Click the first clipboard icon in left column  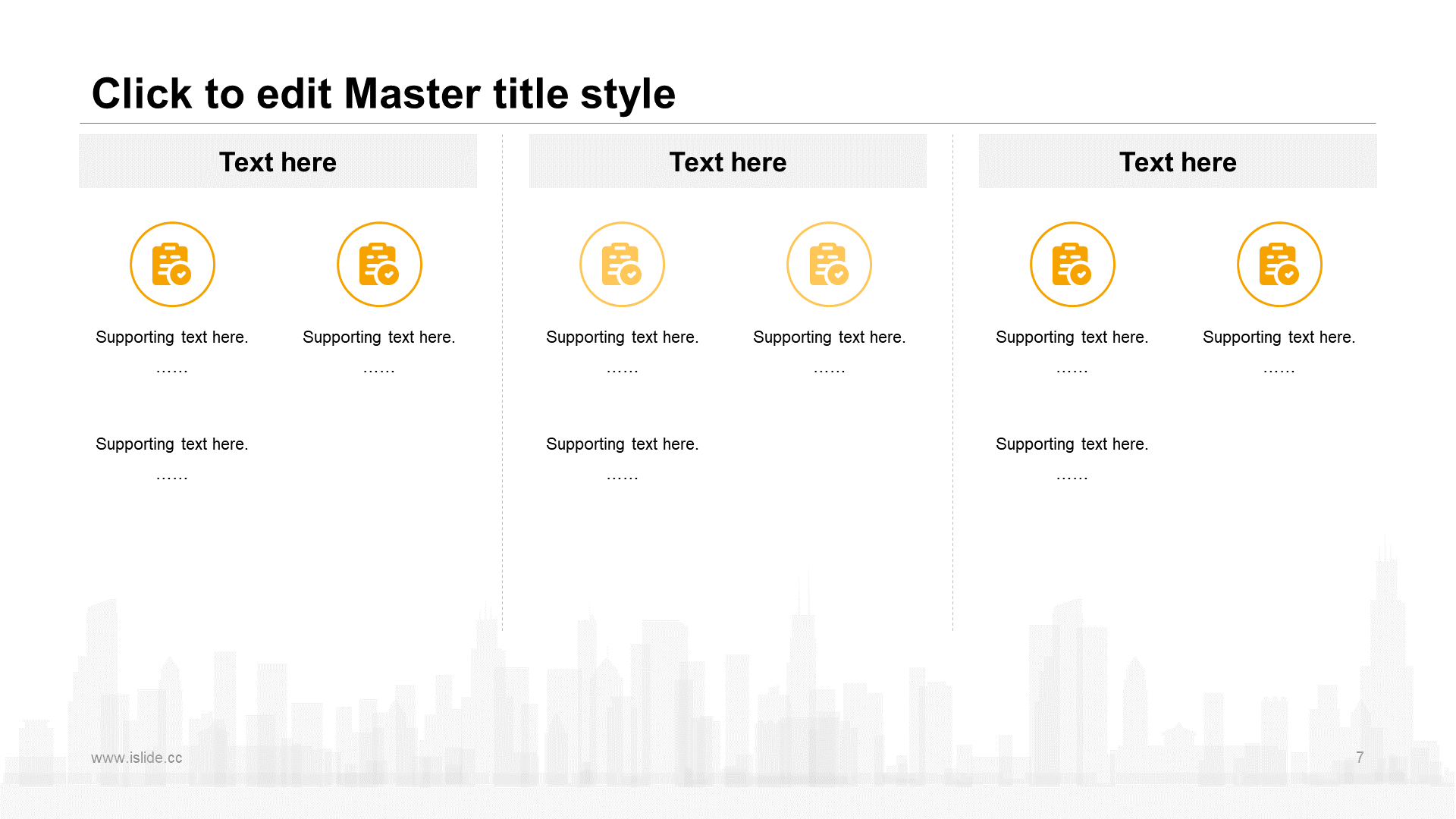[172, 264]
